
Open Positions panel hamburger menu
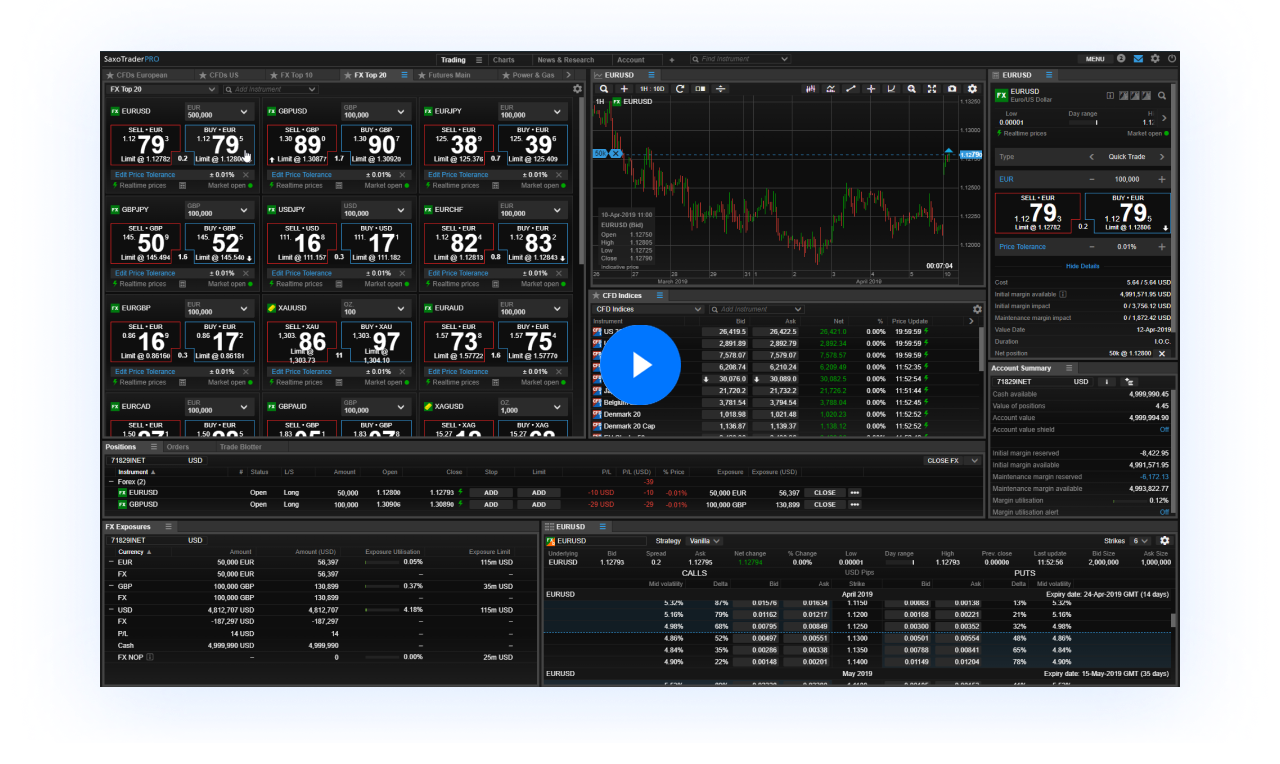(154, 447)
